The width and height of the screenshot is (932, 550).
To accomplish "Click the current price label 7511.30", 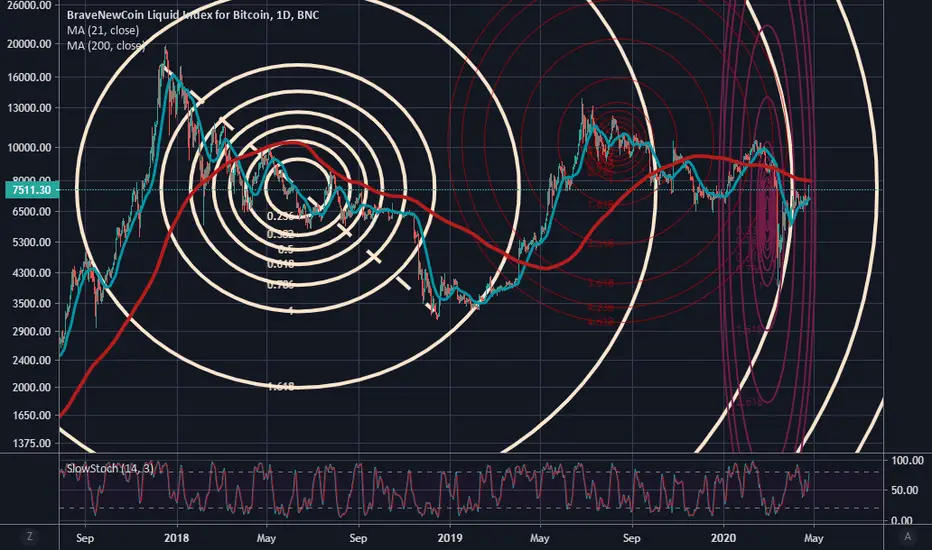I will [x=32, y=190].
